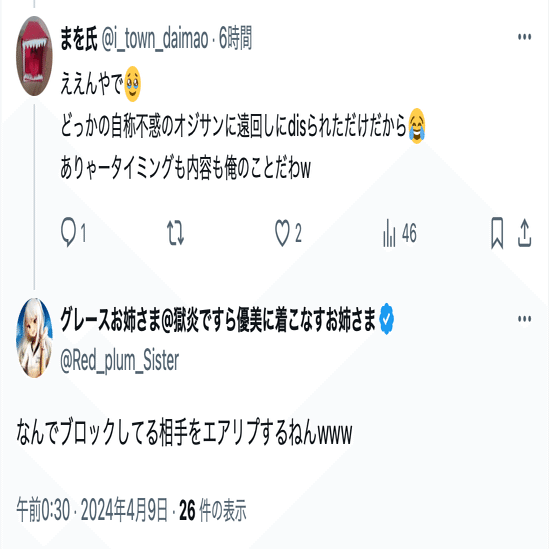Open the more options menu on グレースお姉さま's tweet
Image resolution: width=549 pixels, height=549 pixels.
point(524,319)
